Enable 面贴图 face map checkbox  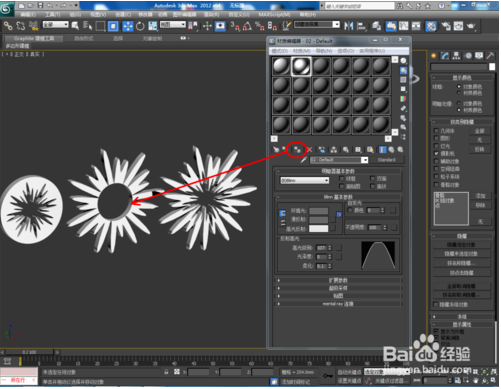coord(342,186)
